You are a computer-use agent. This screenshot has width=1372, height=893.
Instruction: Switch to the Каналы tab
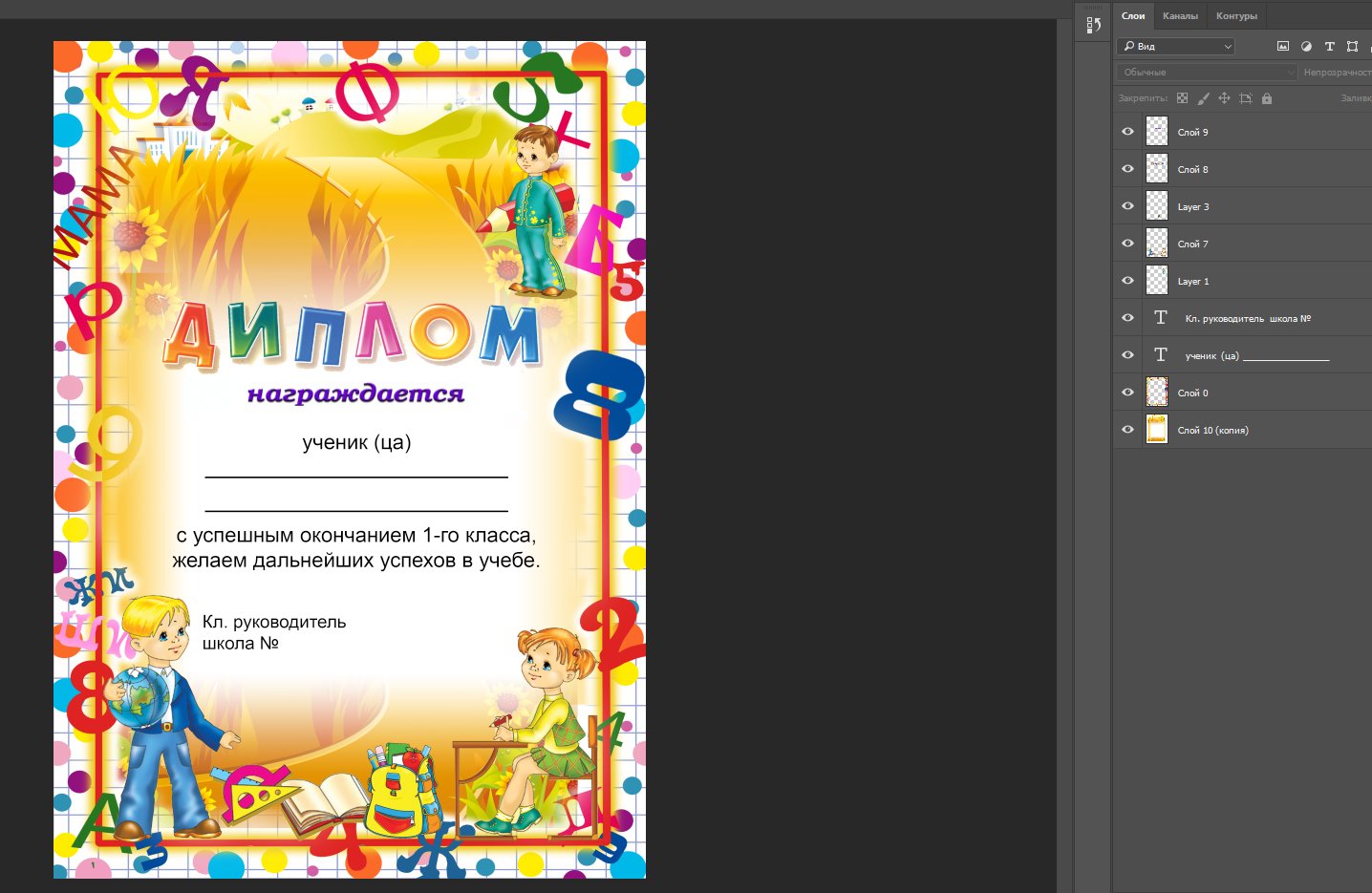[1180, 16]
